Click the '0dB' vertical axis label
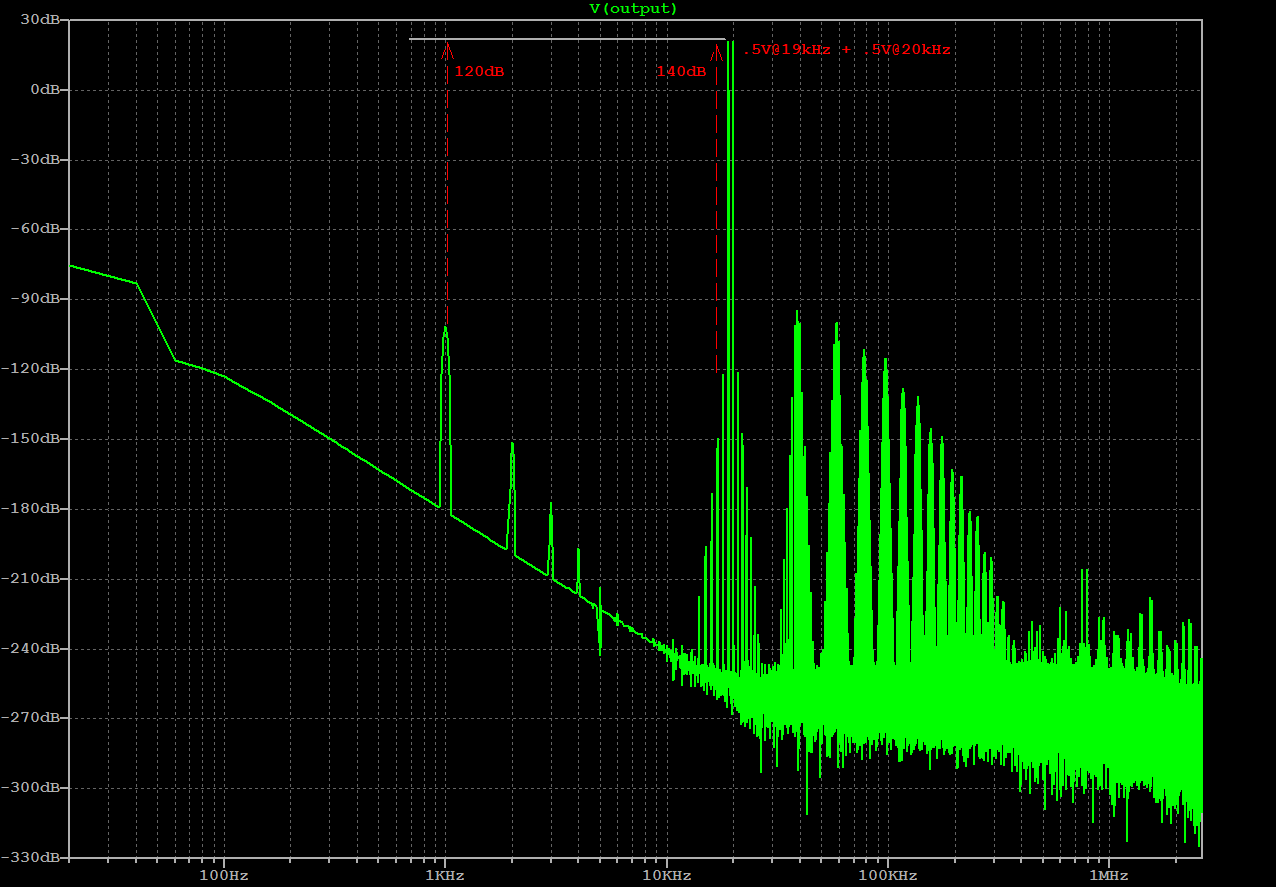Viewport: 1276px width, 887px height. pyautogui.click(x=47, y=90)
